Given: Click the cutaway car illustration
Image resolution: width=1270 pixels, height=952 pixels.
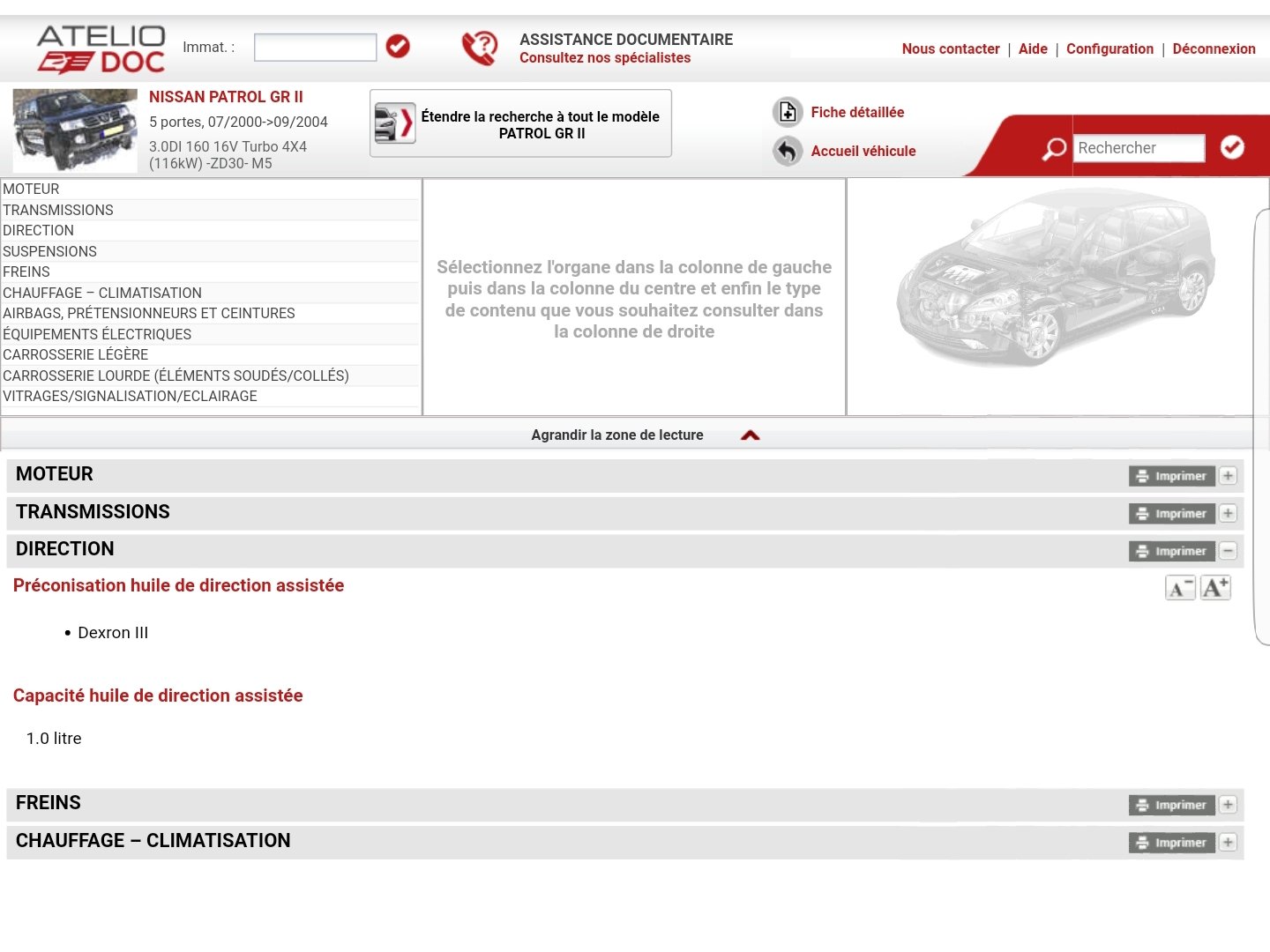Looking at the screenshot, I should [x=1055, y=278].
